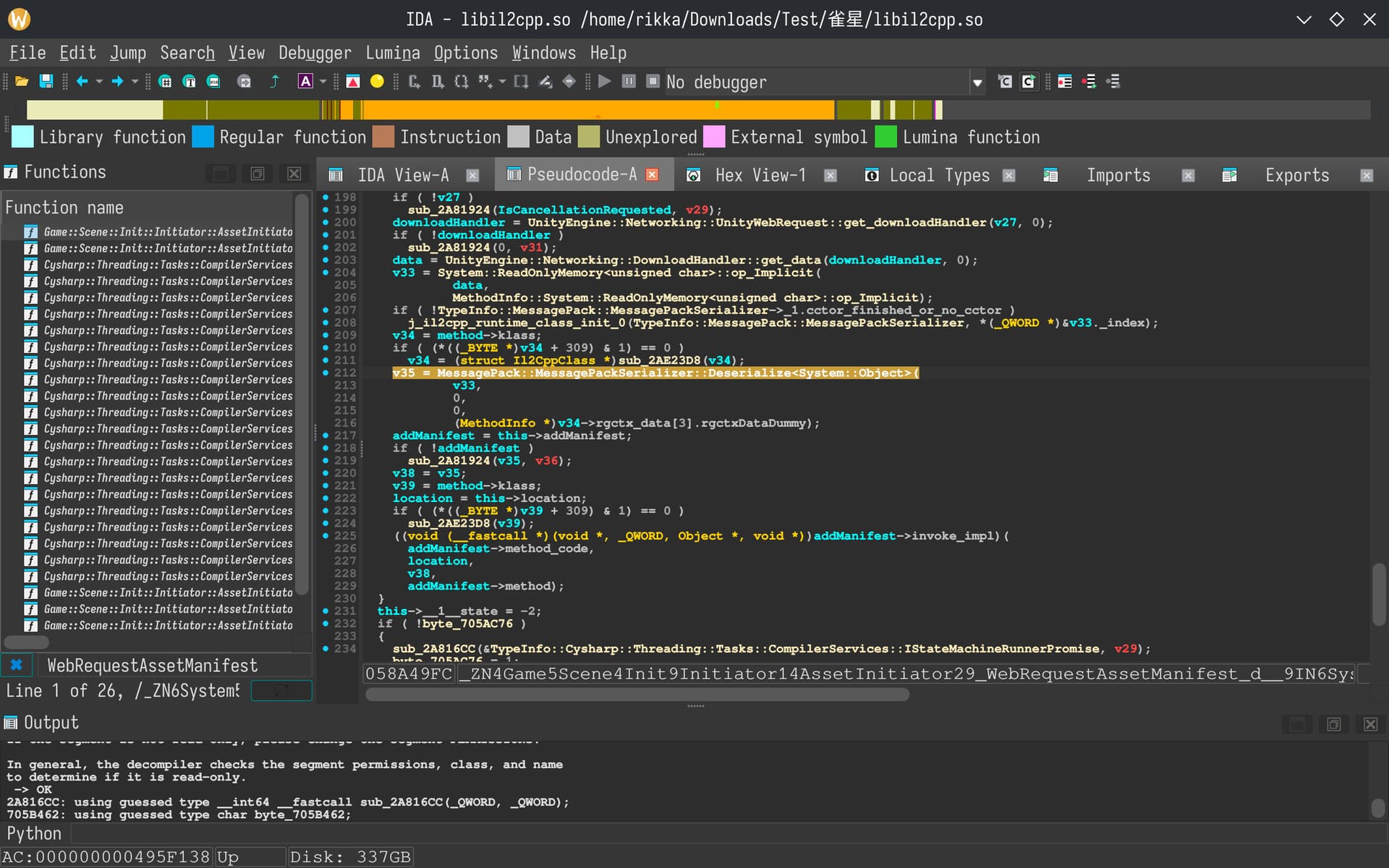Click the Start process play icon
1389x868 pixels.
coord(605,82)
